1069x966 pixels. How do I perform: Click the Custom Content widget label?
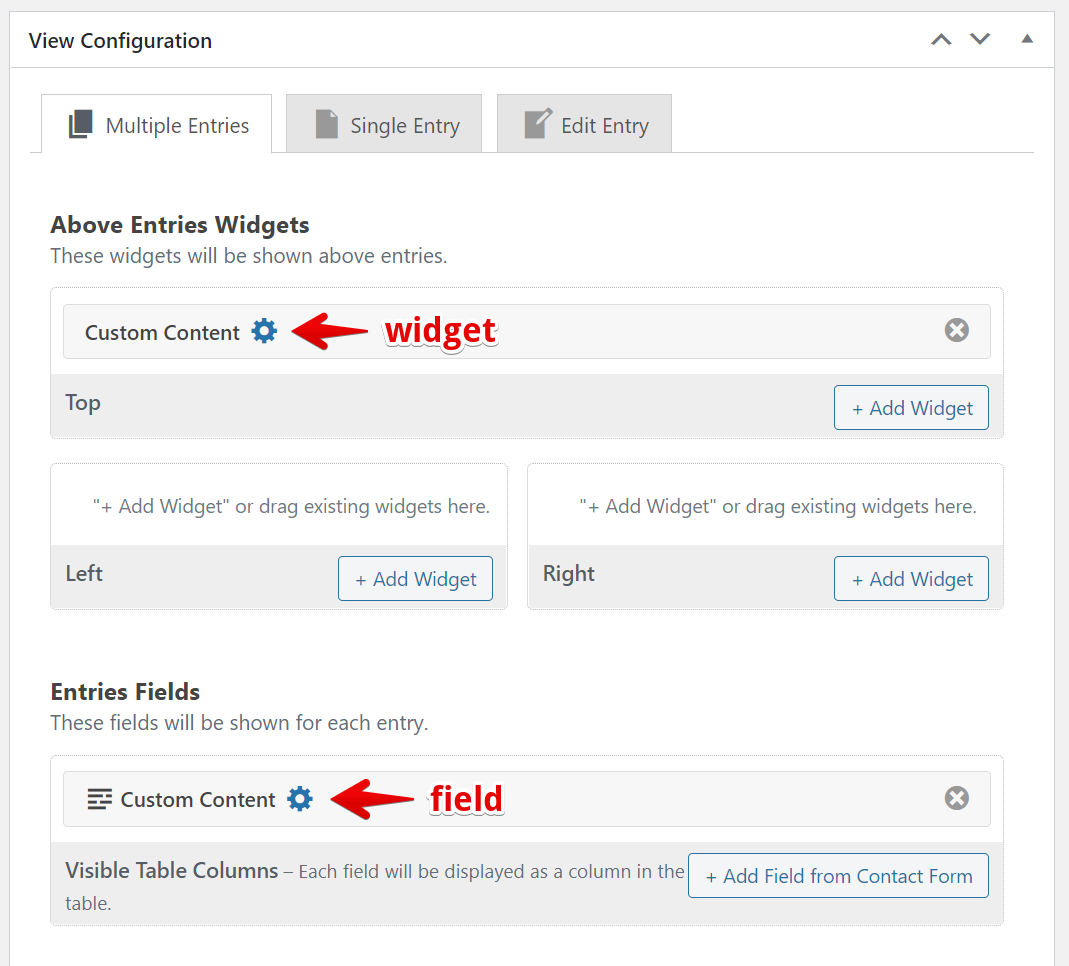coord(162,333)
